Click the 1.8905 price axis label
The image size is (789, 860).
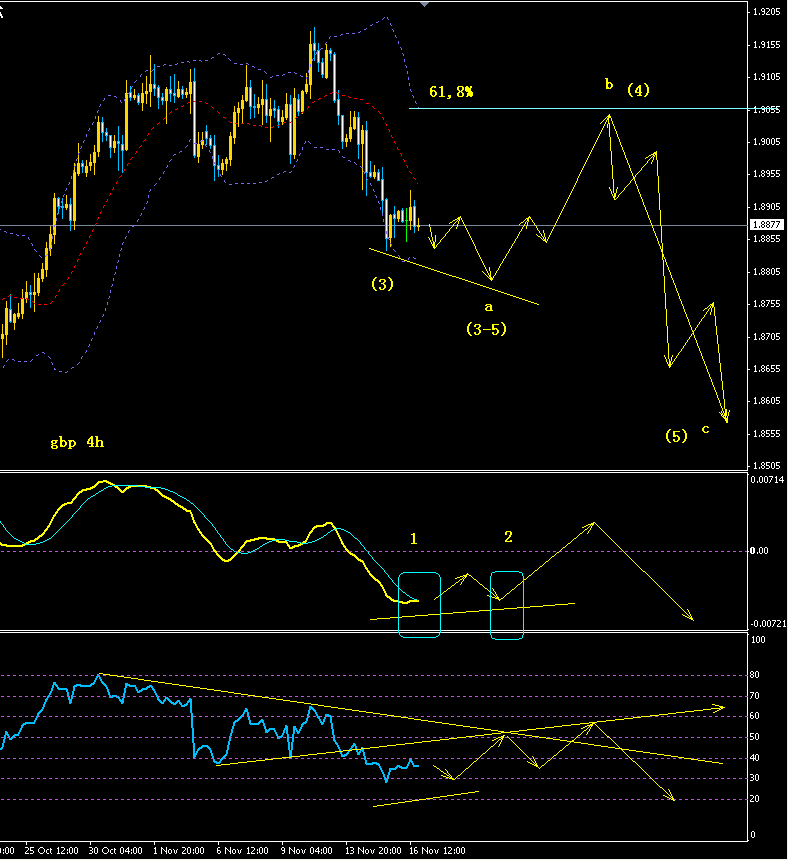(x=767, y=207)
